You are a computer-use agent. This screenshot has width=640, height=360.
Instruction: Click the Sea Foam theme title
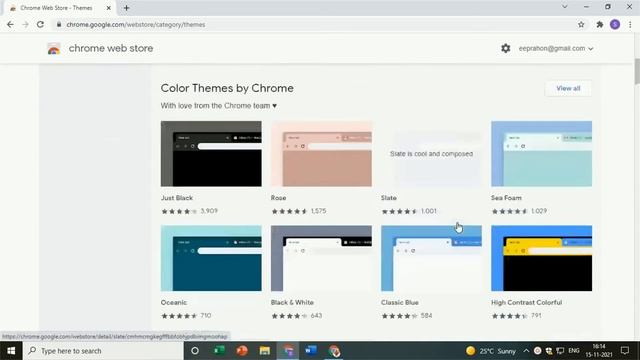pos(506,198)
